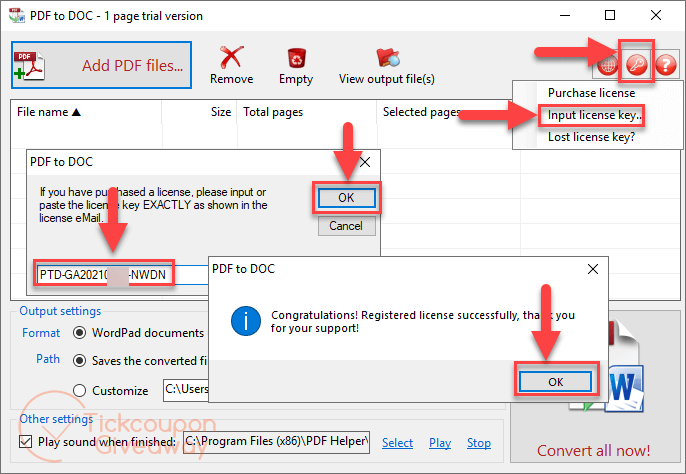Click the Play sound link

440,443
